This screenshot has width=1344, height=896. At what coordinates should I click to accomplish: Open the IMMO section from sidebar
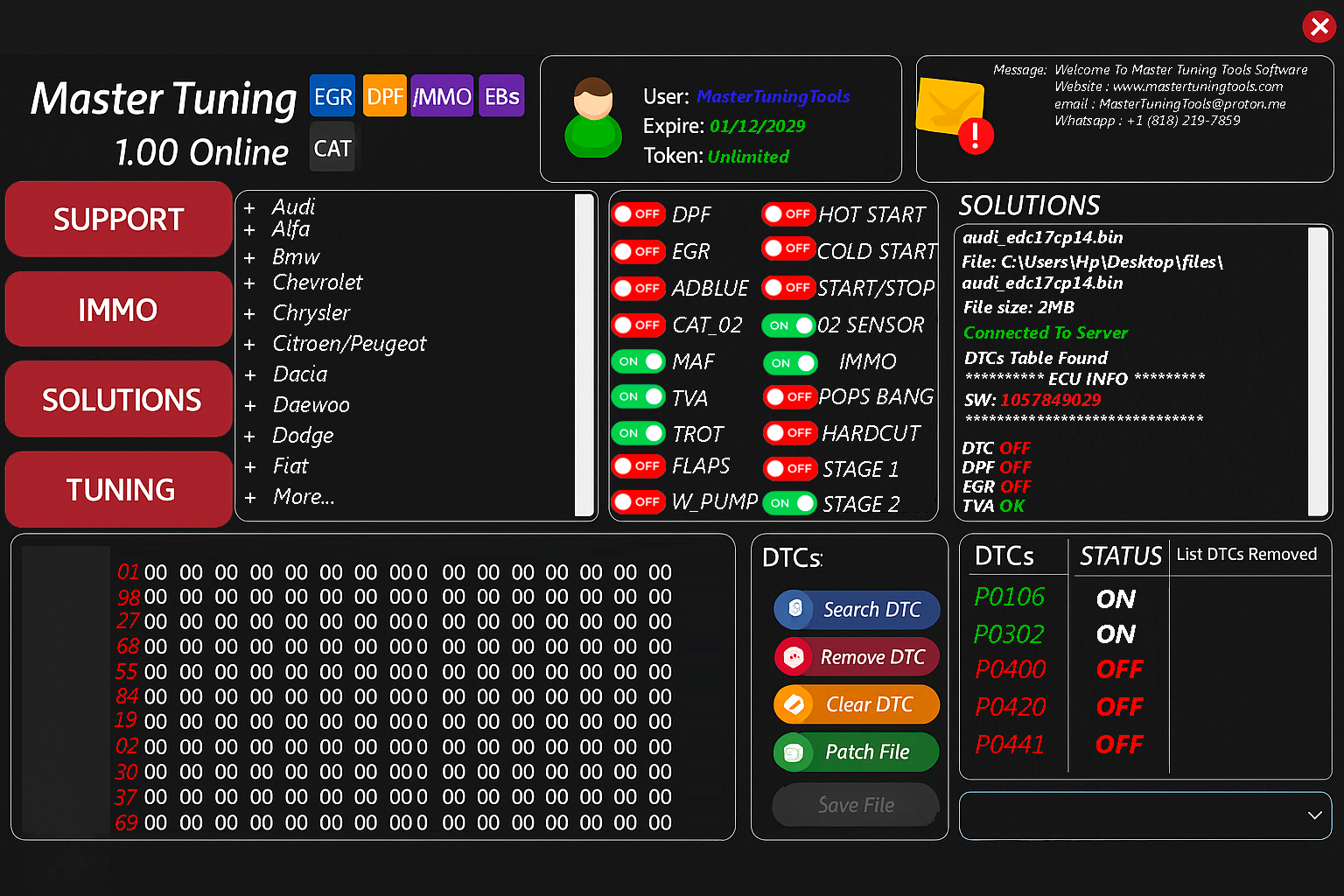pyautogui.click(x=119, y=309)
